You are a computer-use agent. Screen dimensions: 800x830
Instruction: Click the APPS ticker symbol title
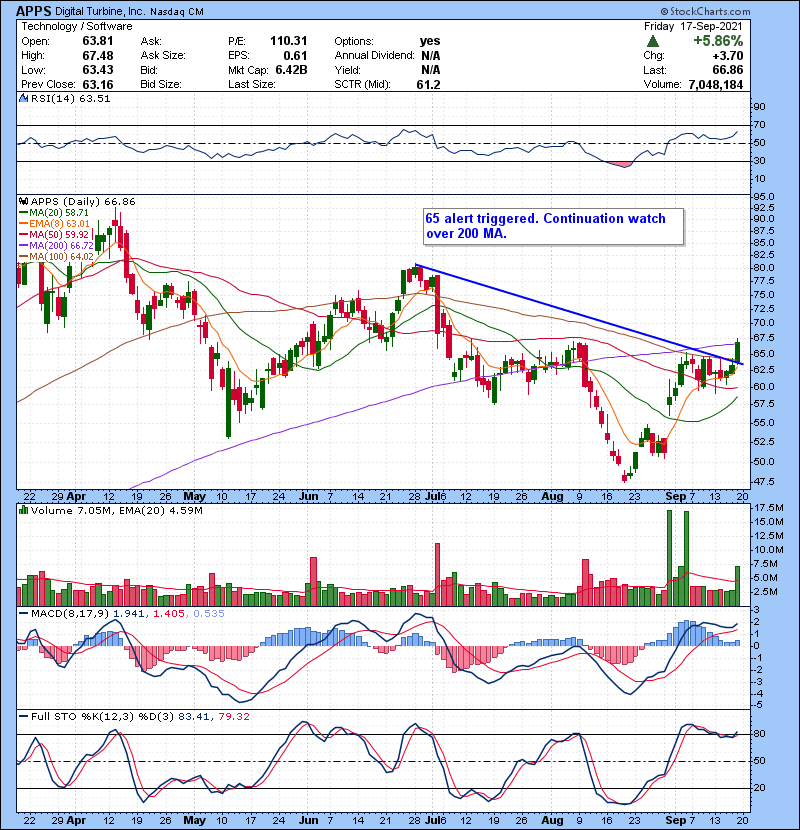34,11
